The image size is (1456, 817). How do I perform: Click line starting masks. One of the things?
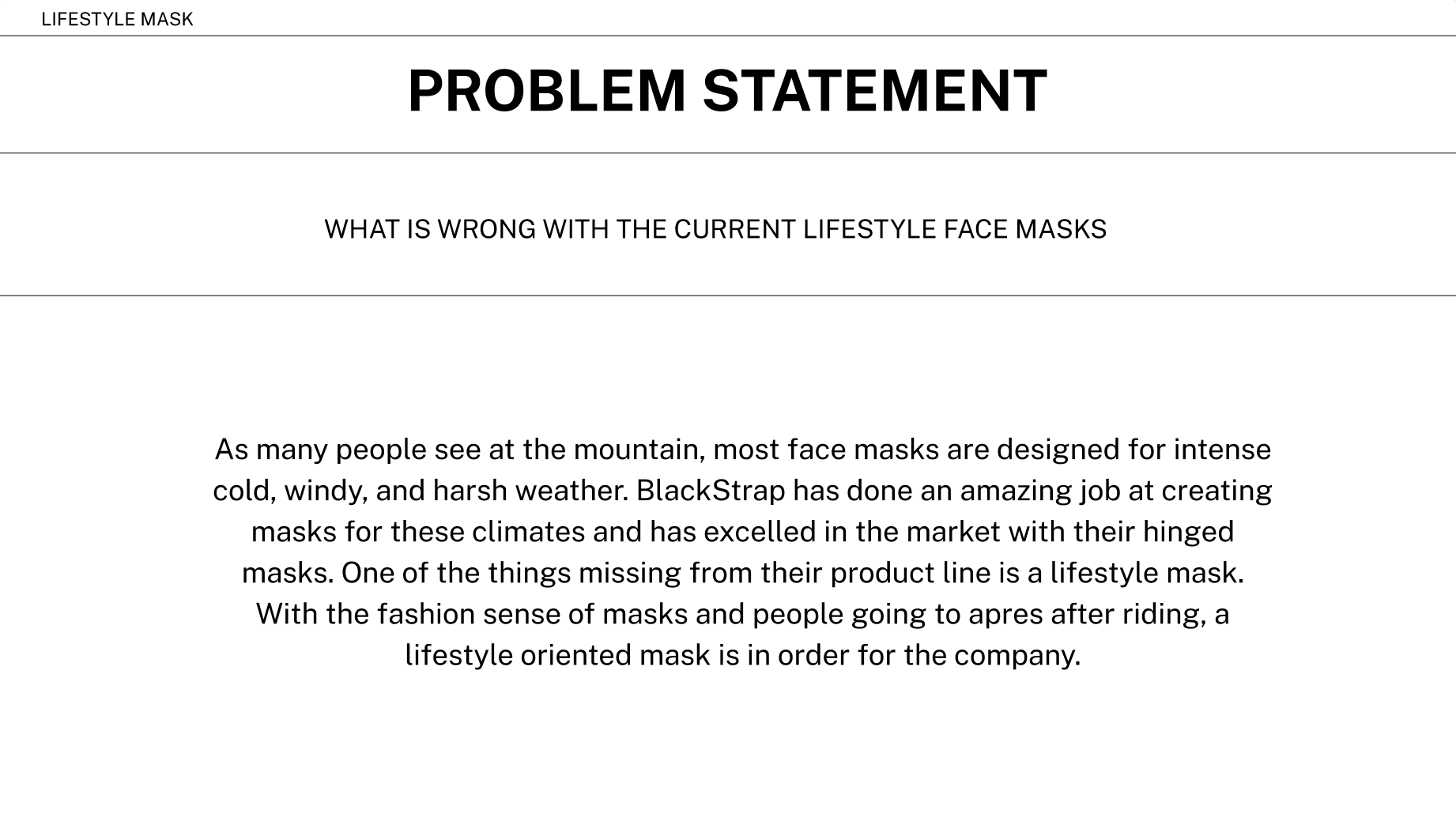743,573
